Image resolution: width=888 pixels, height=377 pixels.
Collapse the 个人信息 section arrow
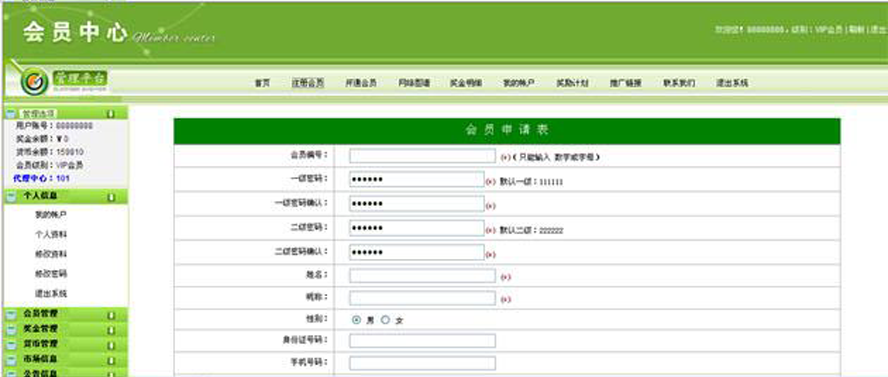pos(111,197)
